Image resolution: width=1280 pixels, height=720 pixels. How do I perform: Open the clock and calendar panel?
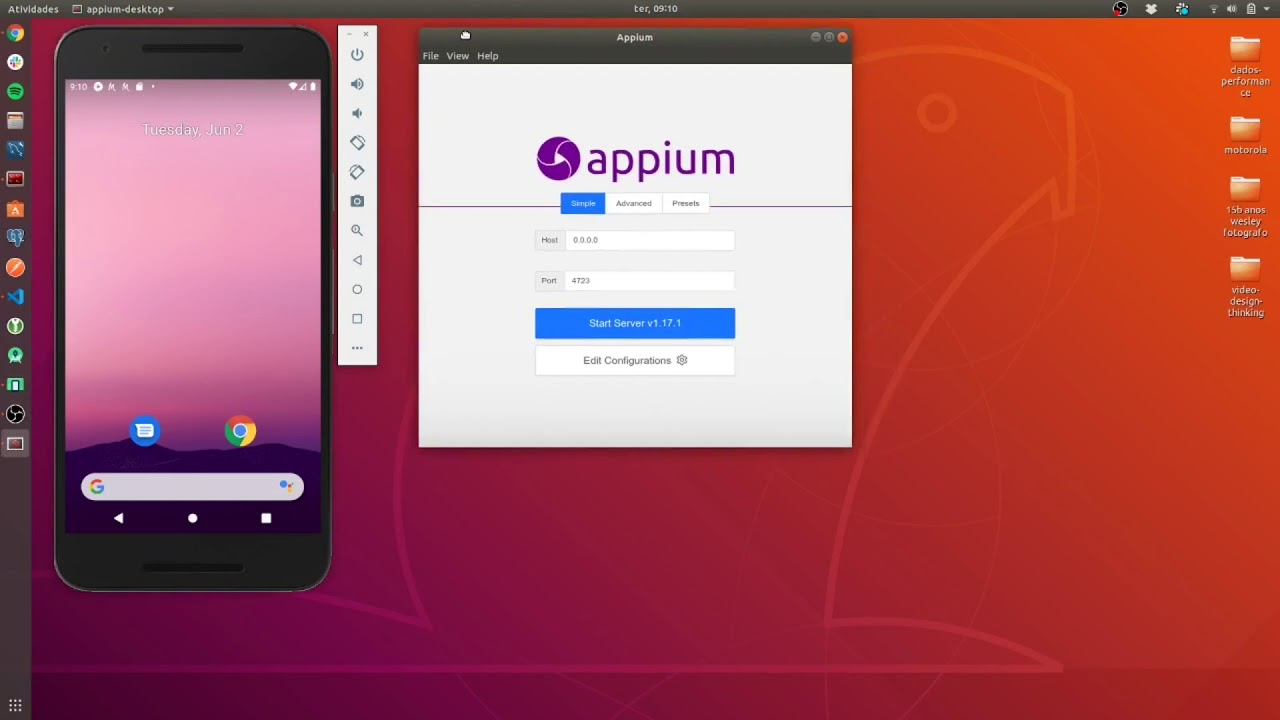click(x=656, y=9)
